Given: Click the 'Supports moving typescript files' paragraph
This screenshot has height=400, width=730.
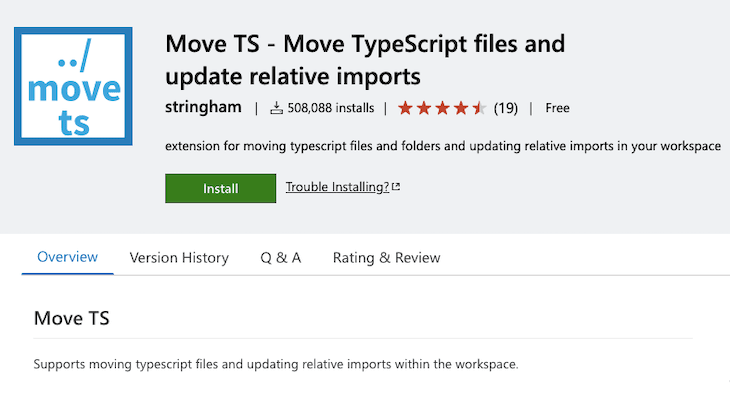Looking at the screenshot, I should [276, 364].
